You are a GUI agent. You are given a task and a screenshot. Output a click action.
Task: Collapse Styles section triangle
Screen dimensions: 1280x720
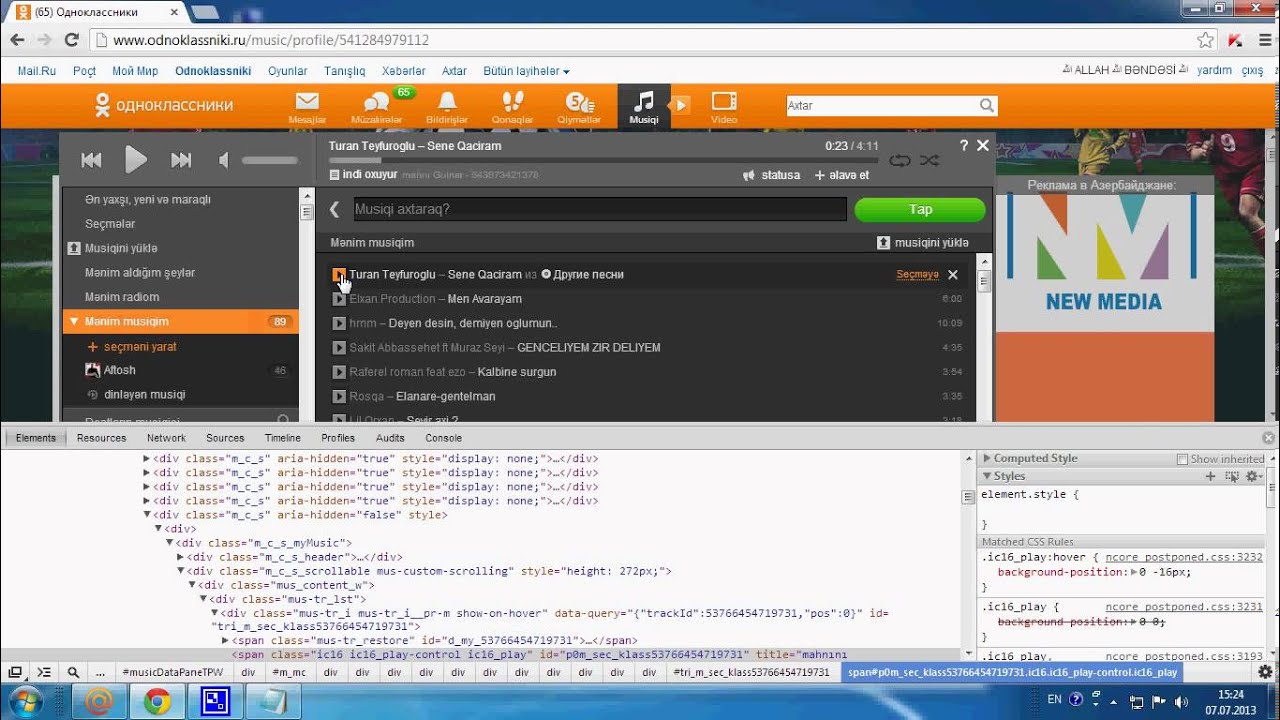[x=987, y=476]
